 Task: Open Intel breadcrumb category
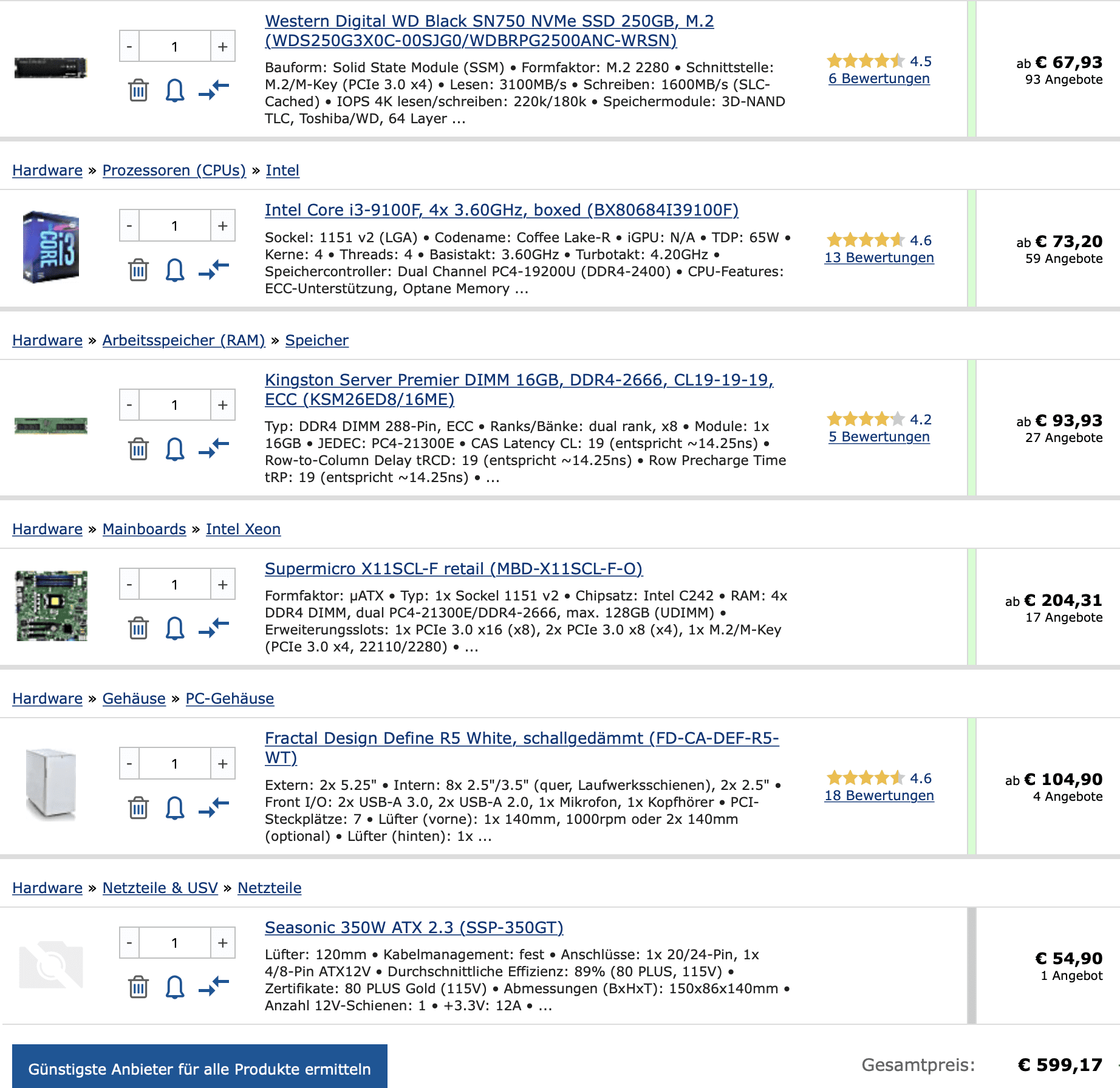[282, 170]
